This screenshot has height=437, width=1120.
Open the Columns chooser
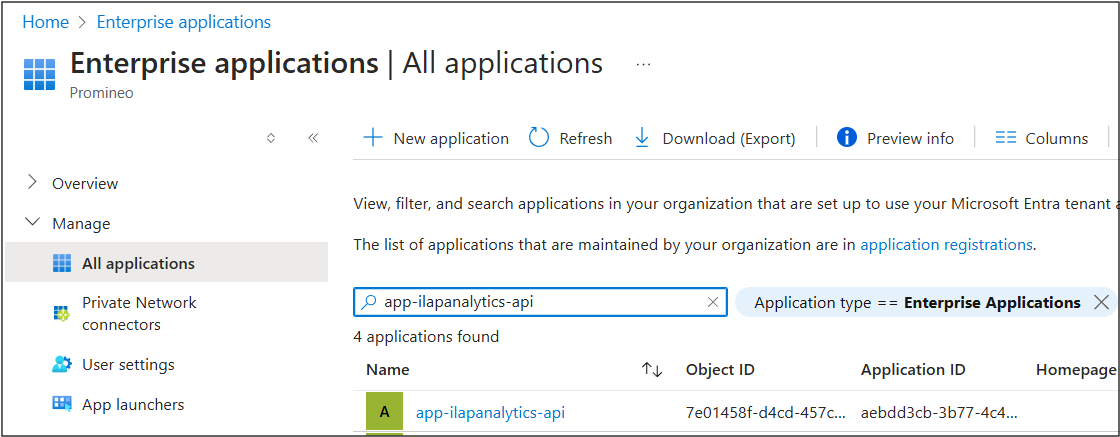pyautogui.click(x=1042, y=139)
